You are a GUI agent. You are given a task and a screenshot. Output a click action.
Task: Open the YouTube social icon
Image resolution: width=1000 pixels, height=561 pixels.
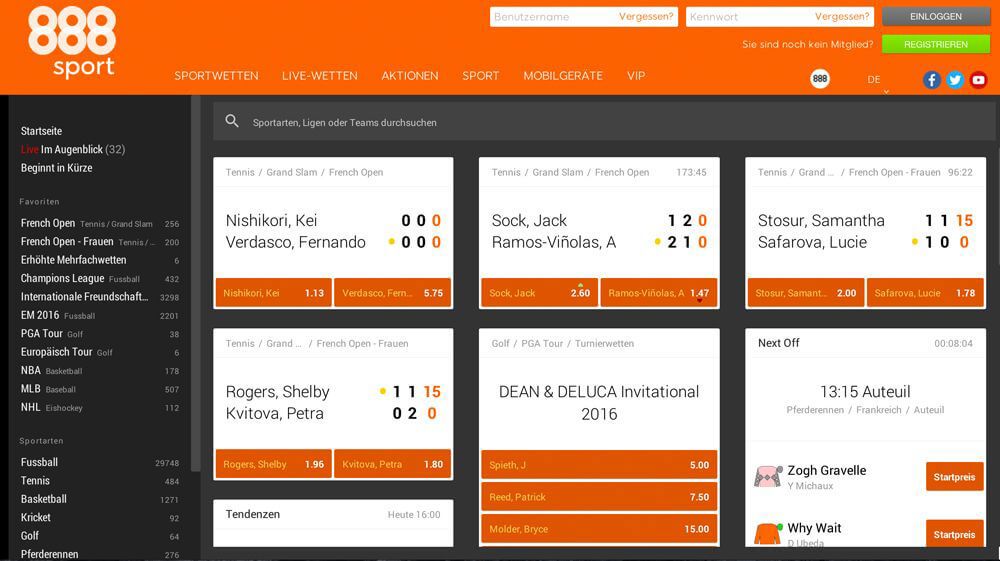click(978, 80)
